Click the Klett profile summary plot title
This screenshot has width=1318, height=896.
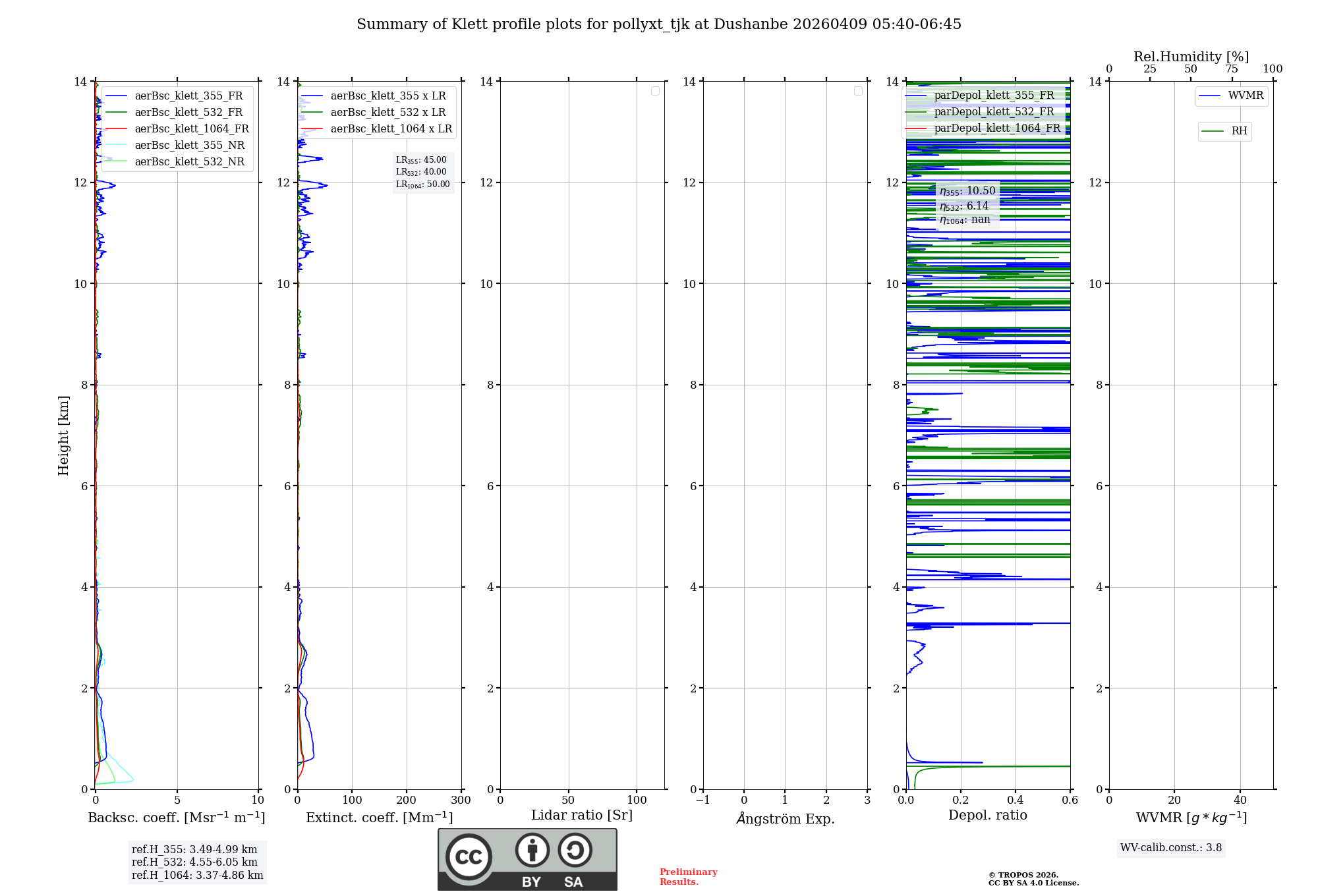tap(658, 24)
